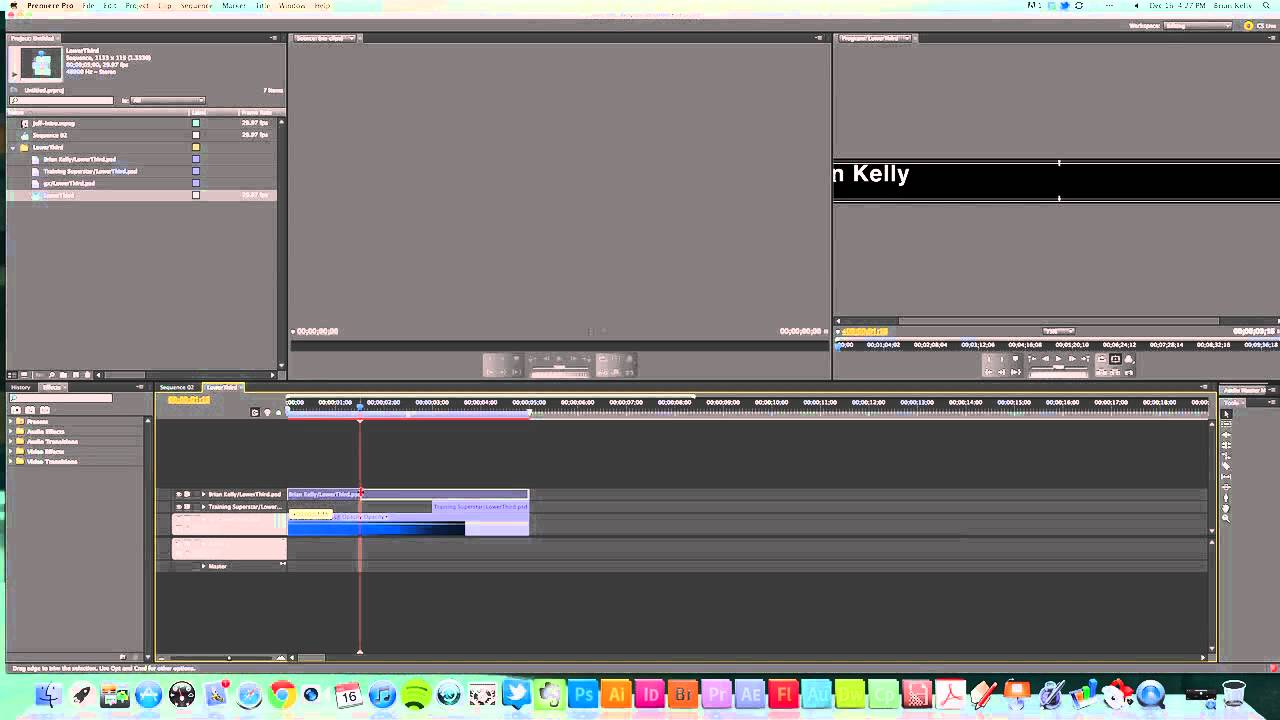Expand the Master audio track
The image size is (1280, 720).
pos(203,566)
